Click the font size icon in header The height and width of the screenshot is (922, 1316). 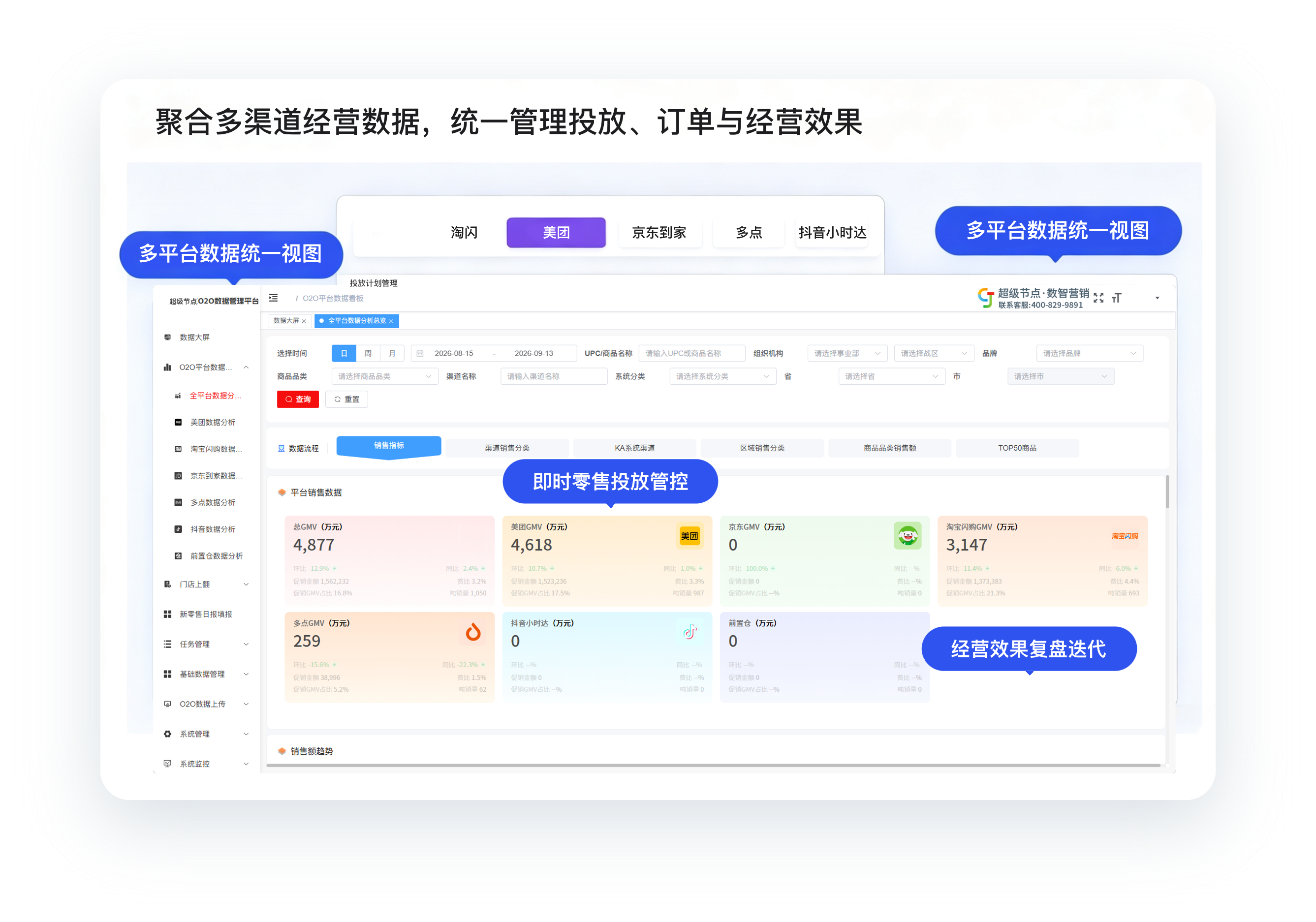(1116, 298)
